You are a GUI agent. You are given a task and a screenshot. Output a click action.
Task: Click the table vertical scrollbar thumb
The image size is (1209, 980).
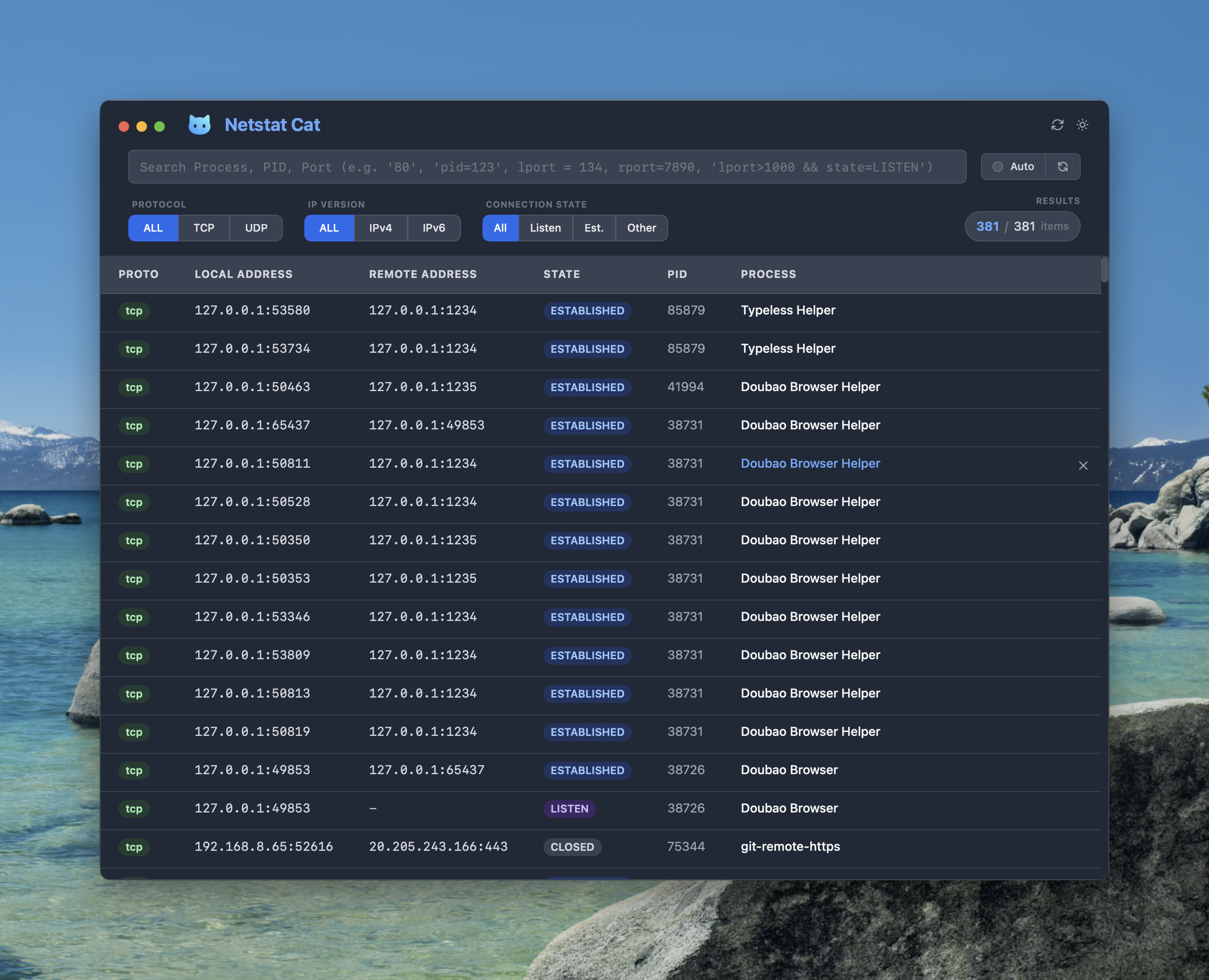(x=1104, y=270)
